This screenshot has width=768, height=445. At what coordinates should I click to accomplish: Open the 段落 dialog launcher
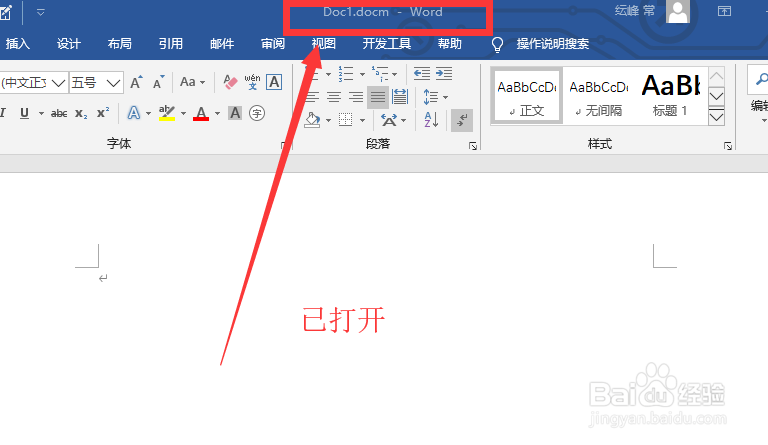tap(473, 146)
